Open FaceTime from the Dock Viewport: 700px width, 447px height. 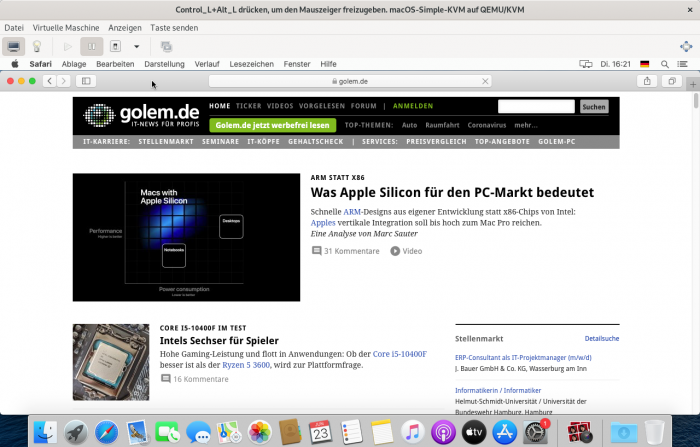[167, 432]
